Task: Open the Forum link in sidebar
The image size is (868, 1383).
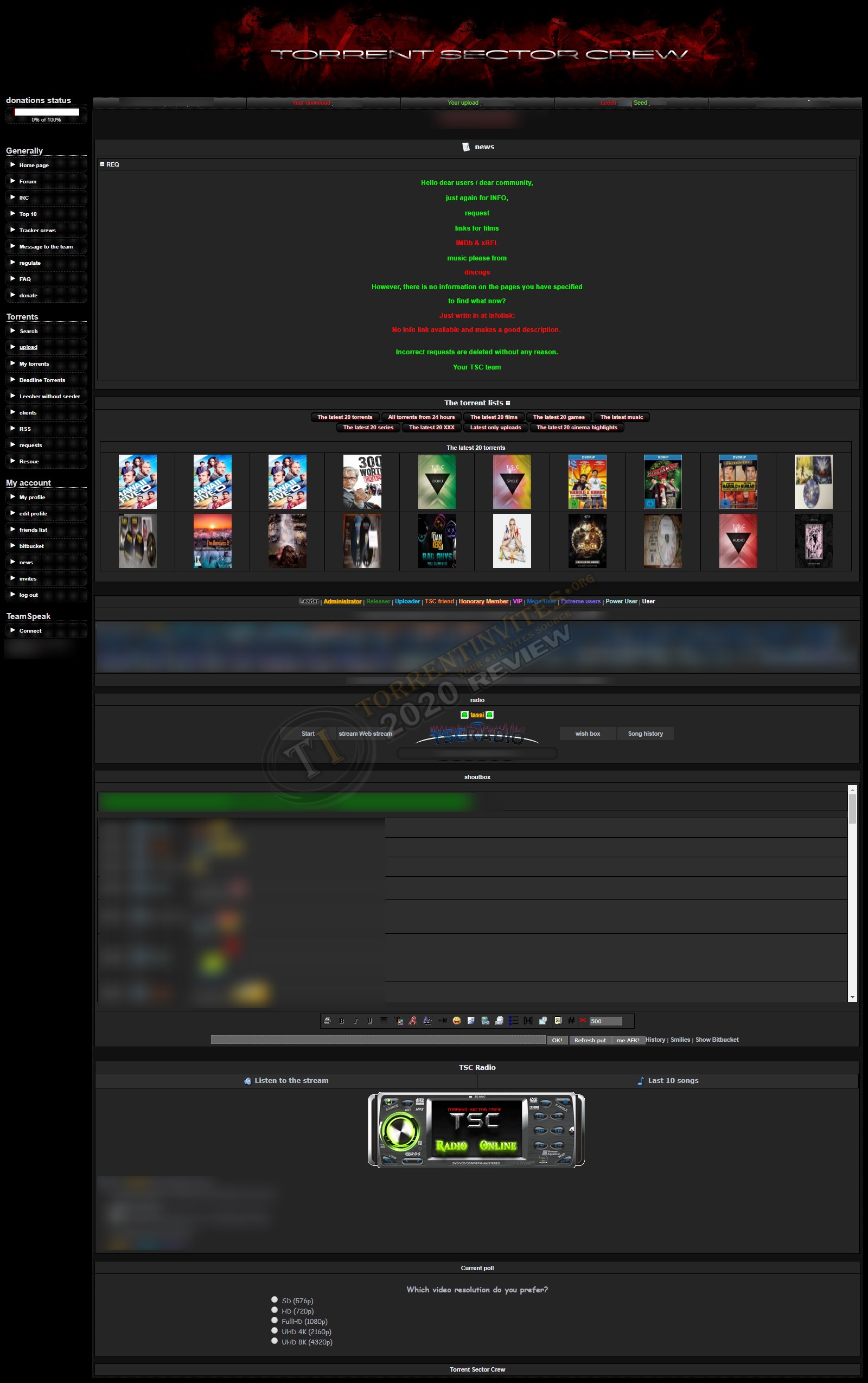Action: coord(28,181)
